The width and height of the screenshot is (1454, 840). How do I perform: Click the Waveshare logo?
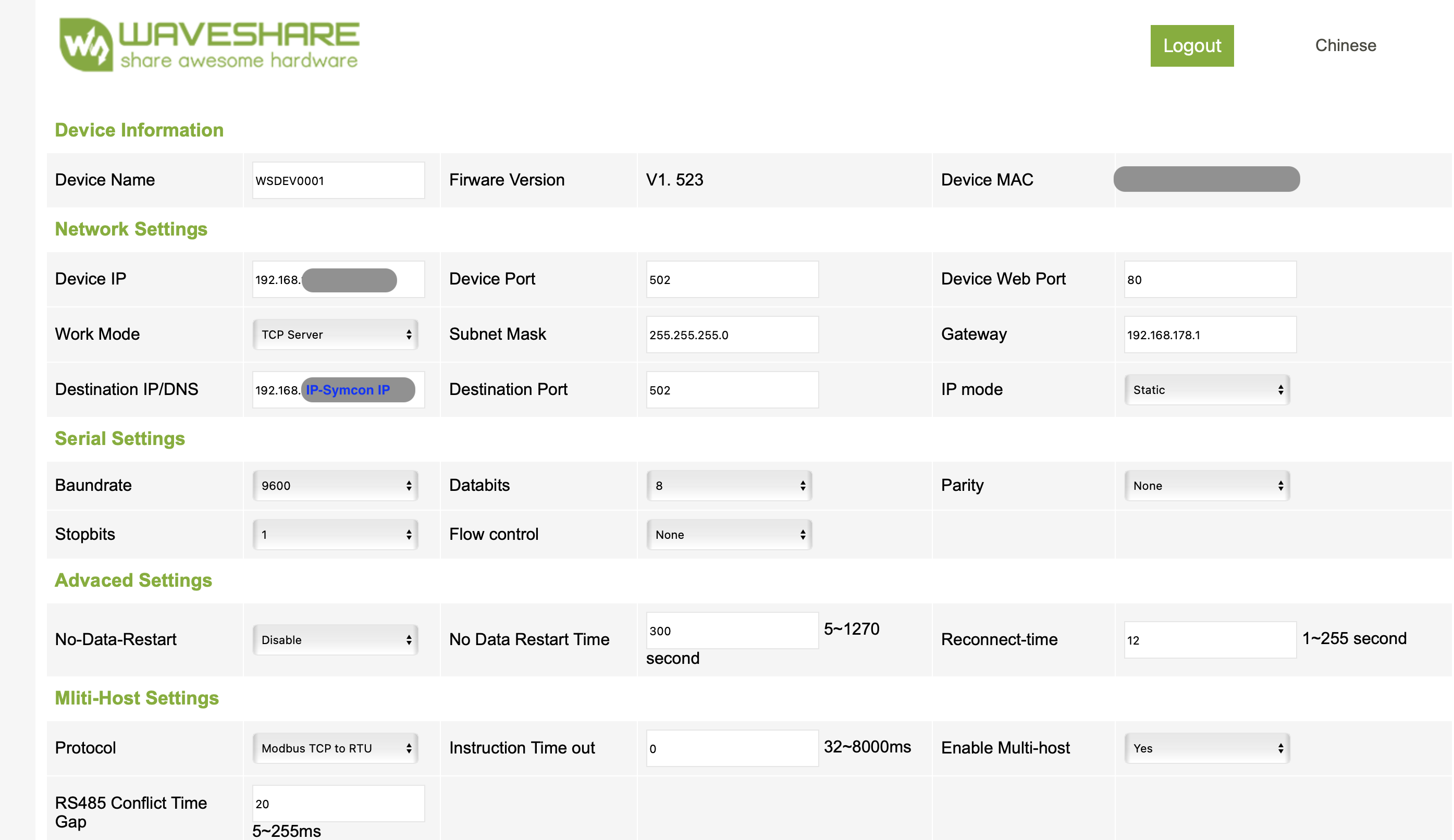pyautogui.click(x=209, y=45)
